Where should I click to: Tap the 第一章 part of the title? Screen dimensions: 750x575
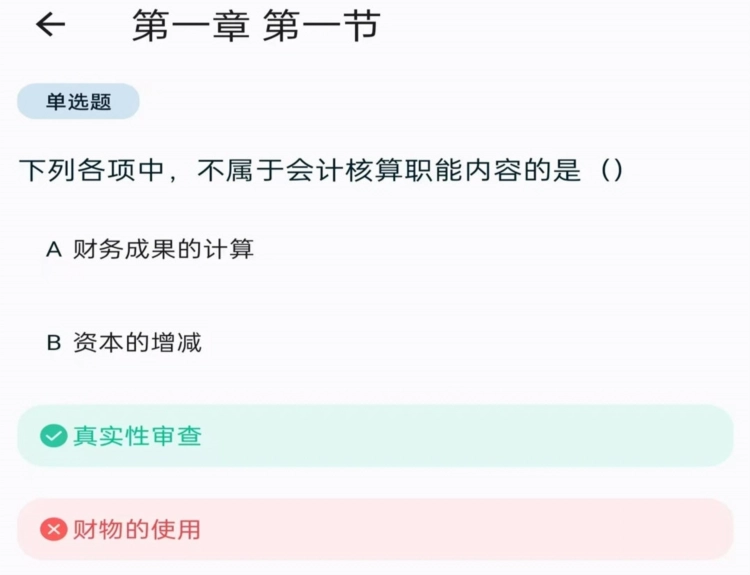click(x=191, y=27)
